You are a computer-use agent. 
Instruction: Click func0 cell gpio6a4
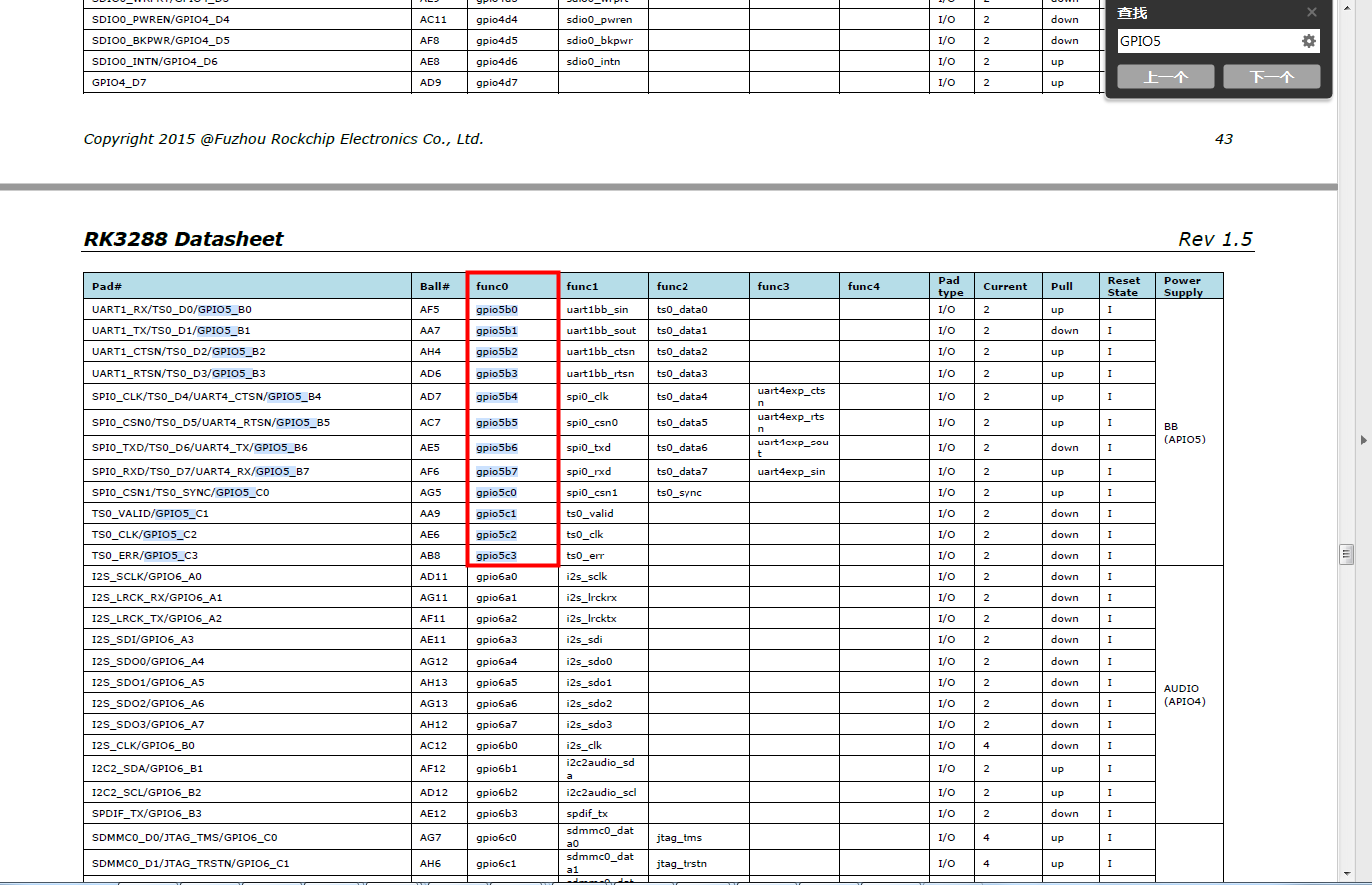point(497,662)
